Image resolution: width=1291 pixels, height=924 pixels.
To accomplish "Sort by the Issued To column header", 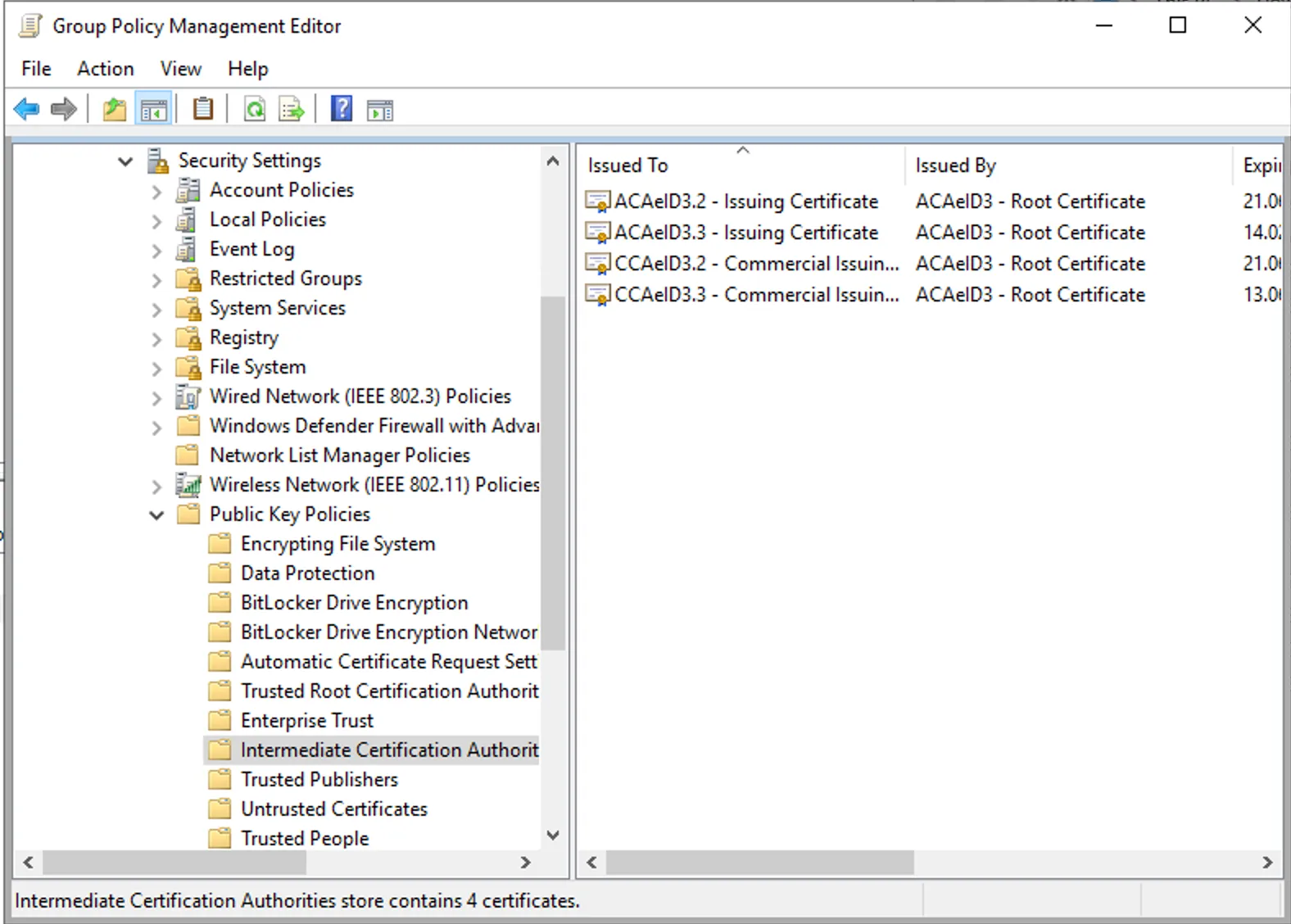I will (627, 165).
